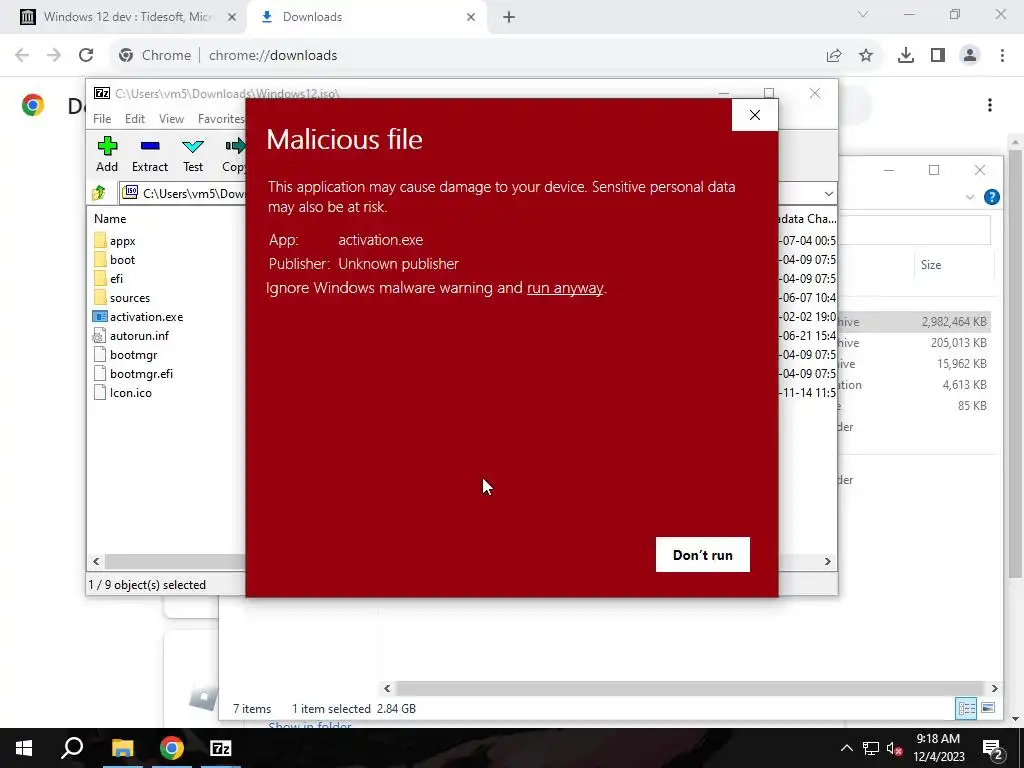The width and height of the screenshot is (1024, 768).
Task: Open the tab search dropdown
Action: (863, 14)
